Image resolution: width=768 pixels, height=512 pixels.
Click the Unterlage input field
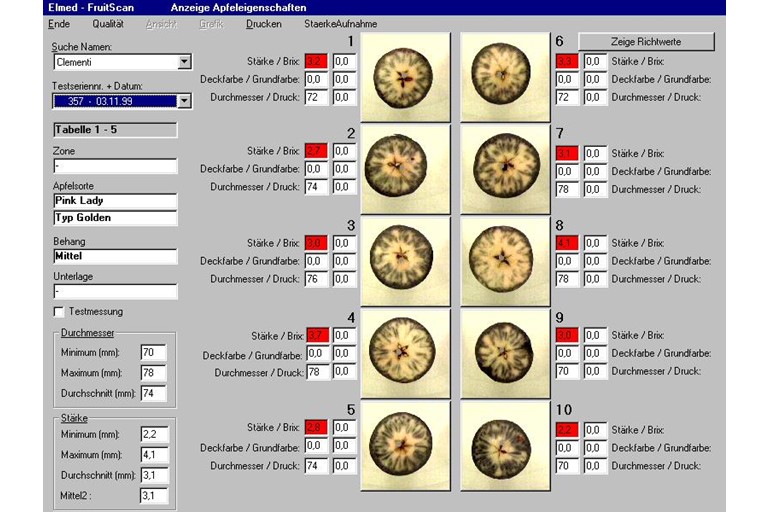[115, 291]
